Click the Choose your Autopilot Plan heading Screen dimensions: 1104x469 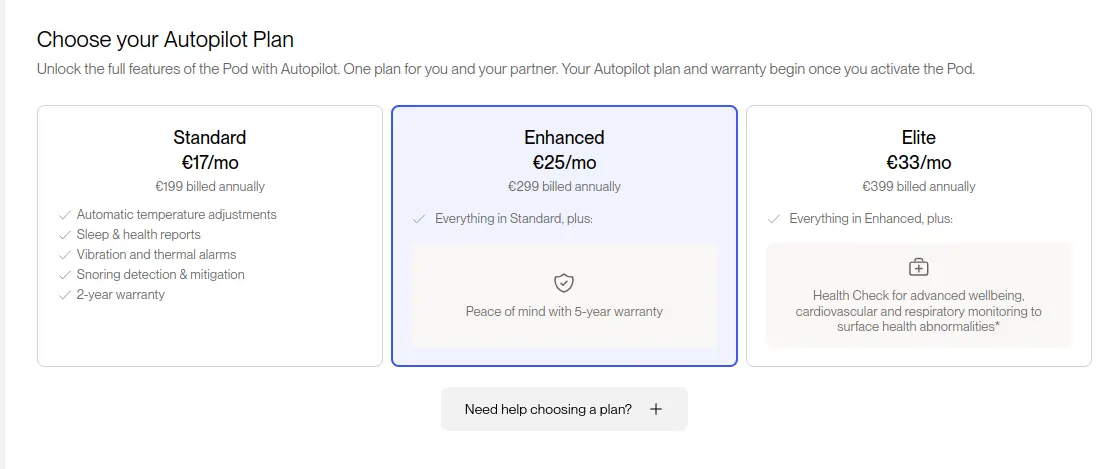coord(165,40)
